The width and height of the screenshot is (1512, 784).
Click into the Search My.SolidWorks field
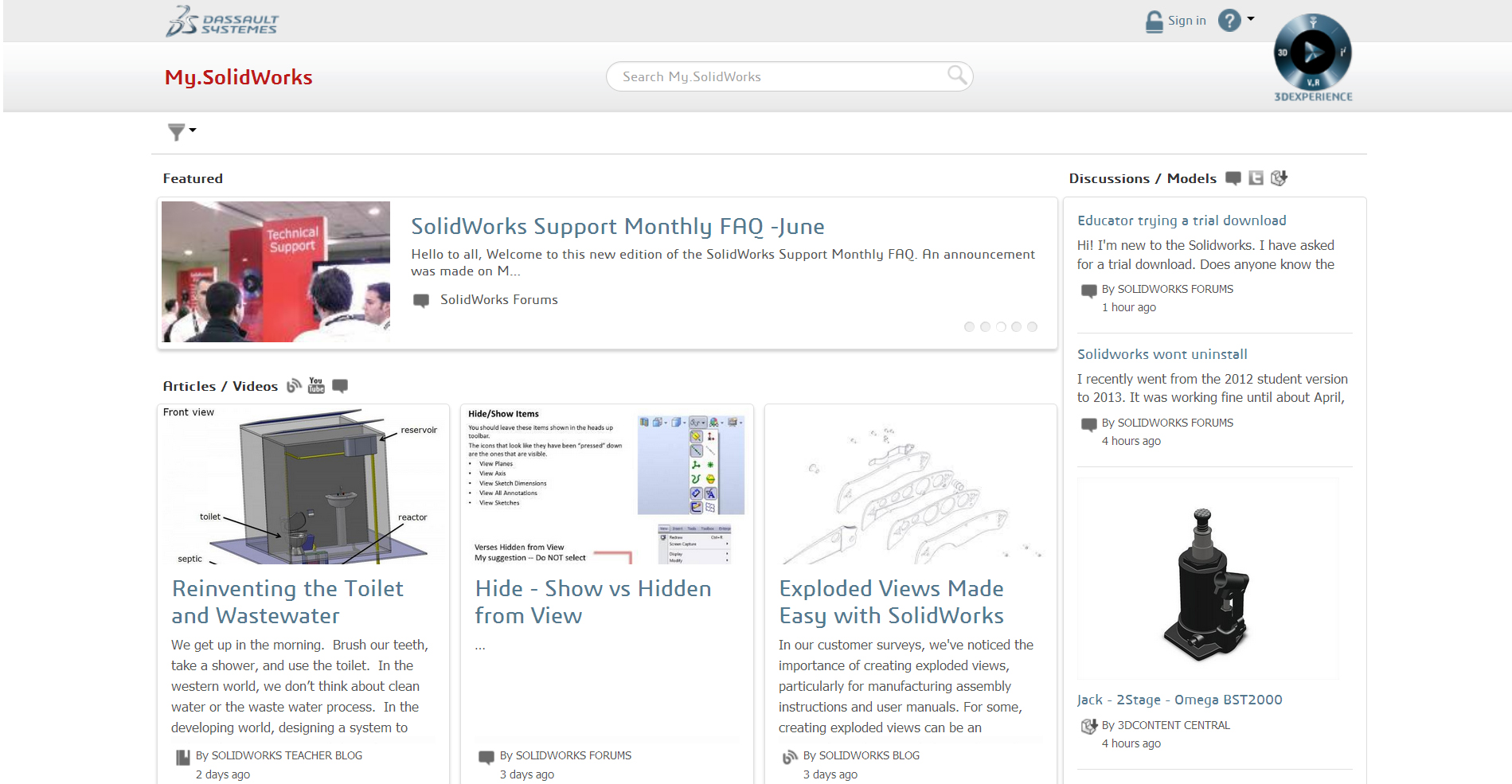(772, 76)
